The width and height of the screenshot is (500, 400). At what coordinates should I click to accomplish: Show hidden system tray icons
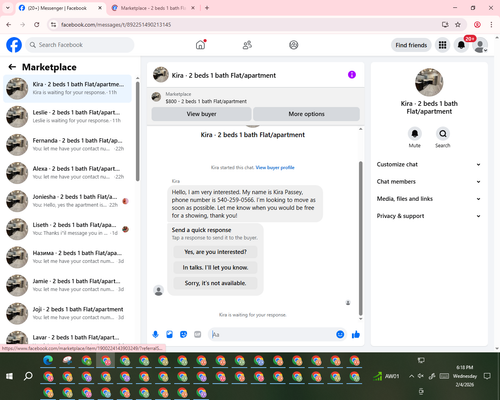click(412, 376)
